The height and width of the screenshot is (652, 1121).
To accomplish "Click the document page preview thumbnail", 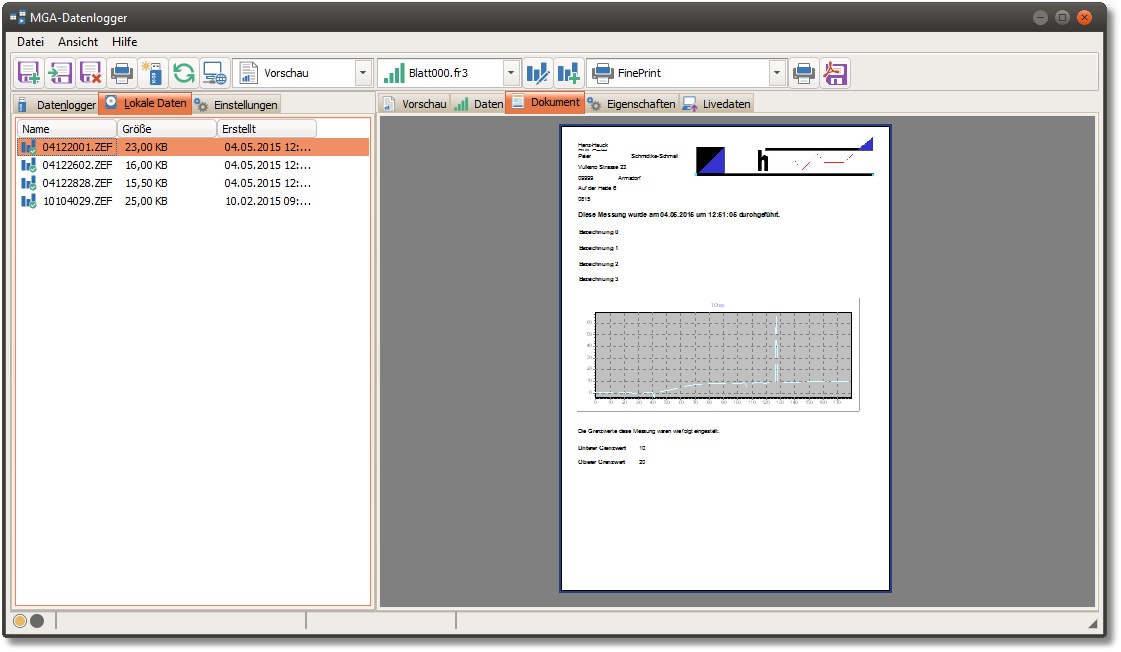I will [725, 358].
